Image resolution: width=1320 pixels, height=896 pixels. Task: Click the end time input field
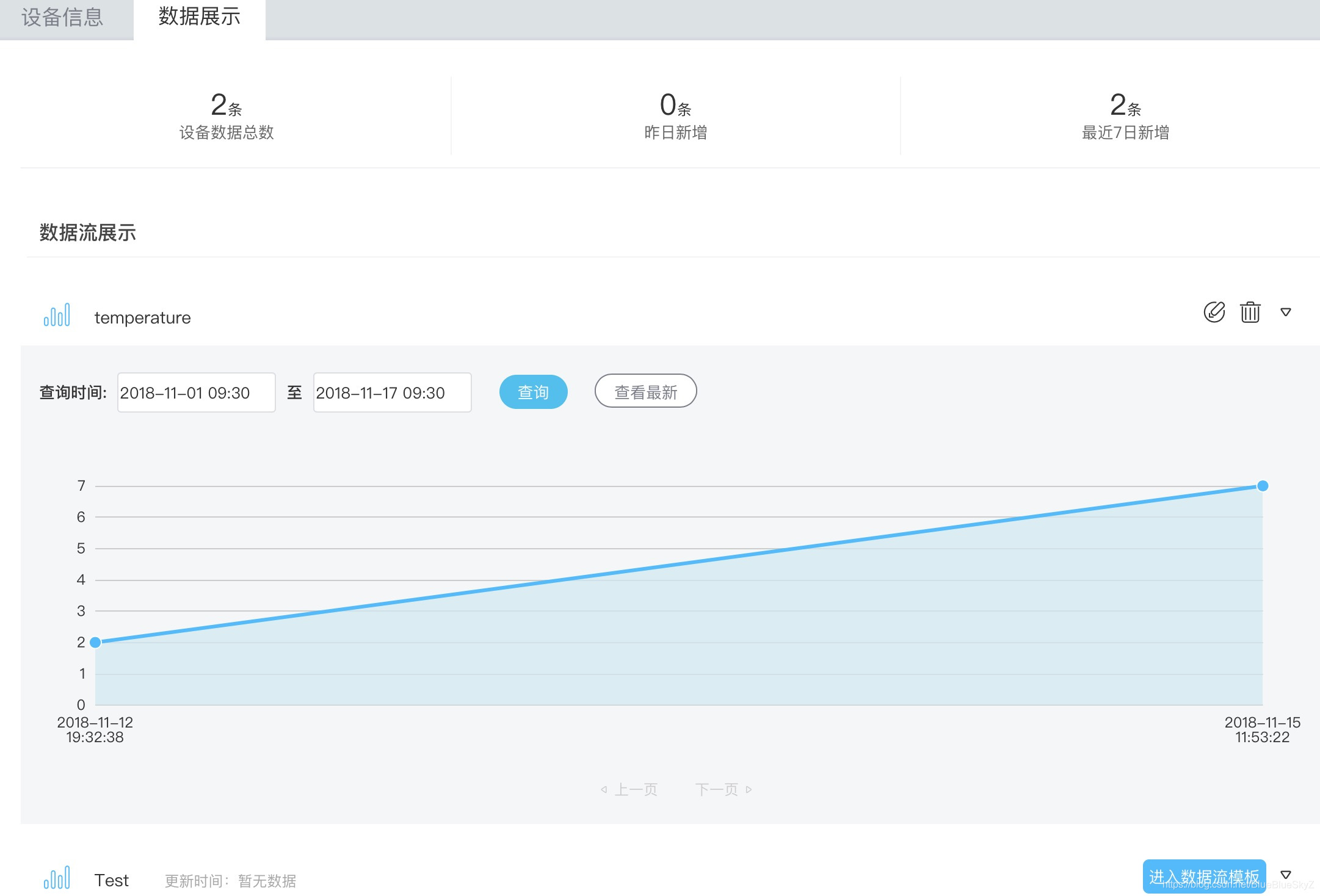click(391, 392)
